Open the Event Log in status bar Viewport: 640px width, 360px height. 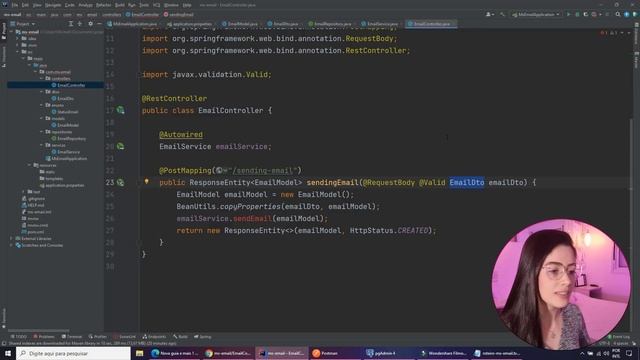tap(618, 337)
